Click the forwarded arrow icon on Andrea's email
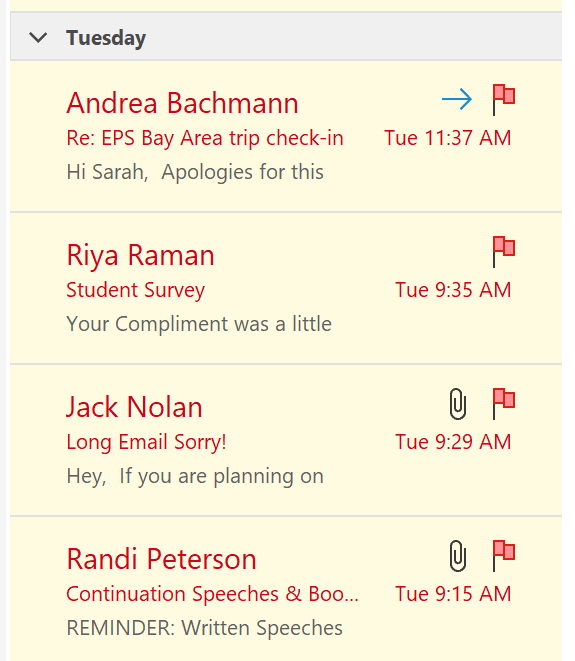 pos(457,100)
